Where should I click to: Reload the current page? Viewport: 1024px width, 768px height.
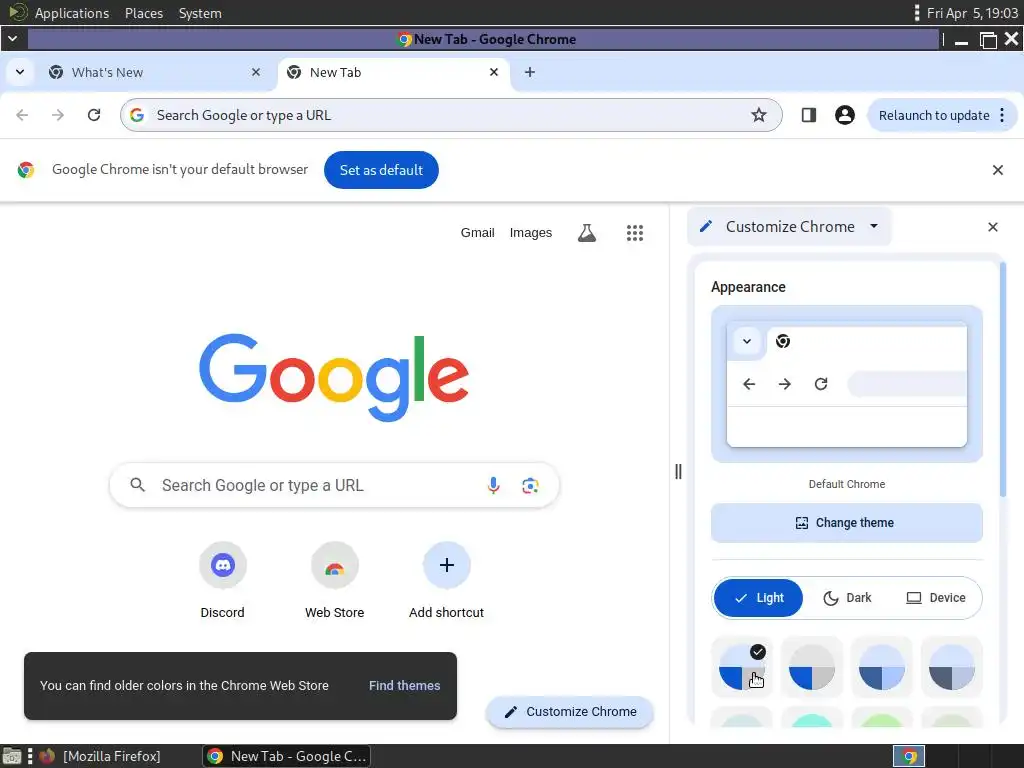tap(94, 115)
